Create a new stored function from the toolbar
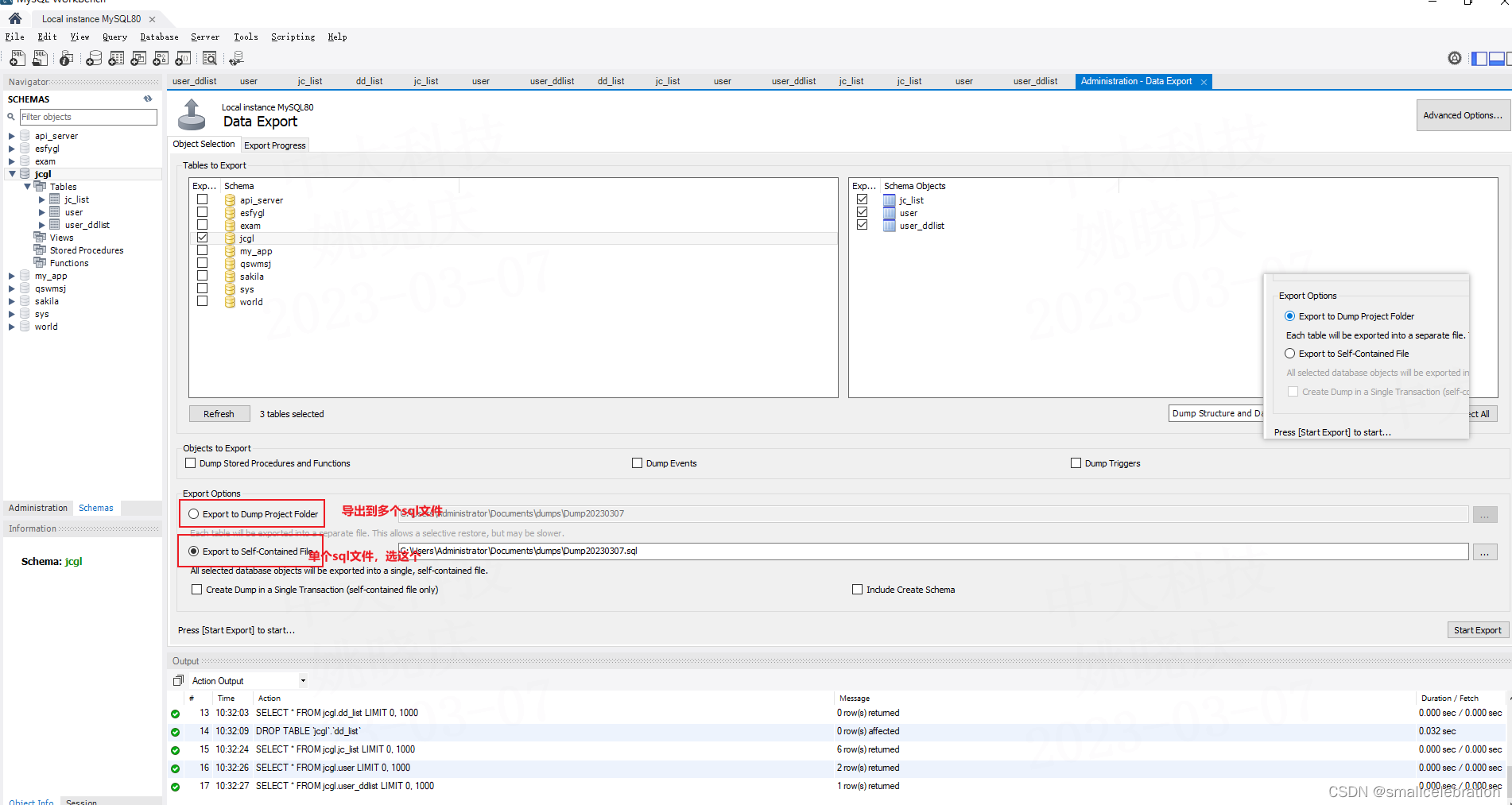 pos(183,58)
